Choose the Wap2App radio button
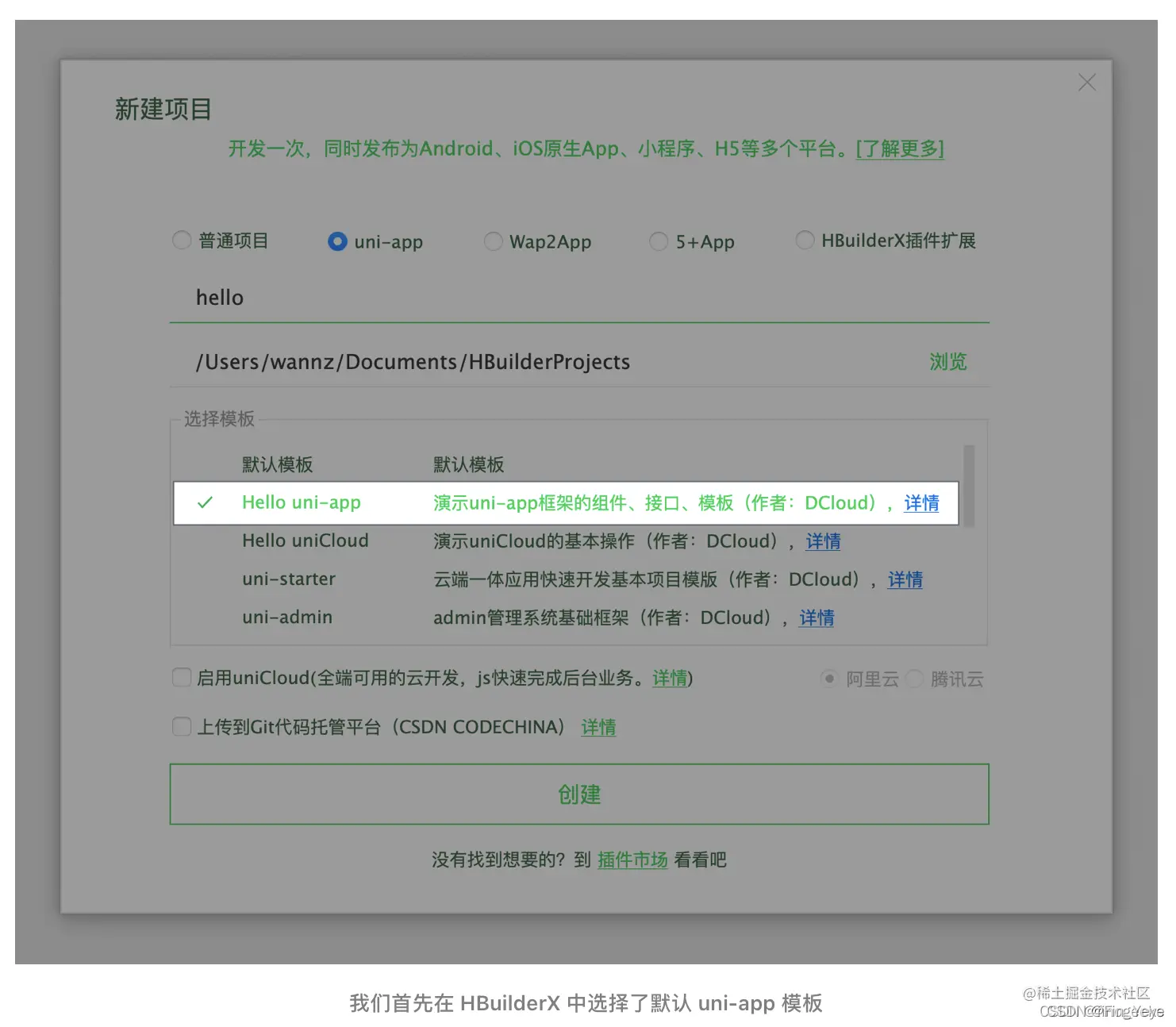This screenshot has height=1027, width=1176. (x=493, y=240)
